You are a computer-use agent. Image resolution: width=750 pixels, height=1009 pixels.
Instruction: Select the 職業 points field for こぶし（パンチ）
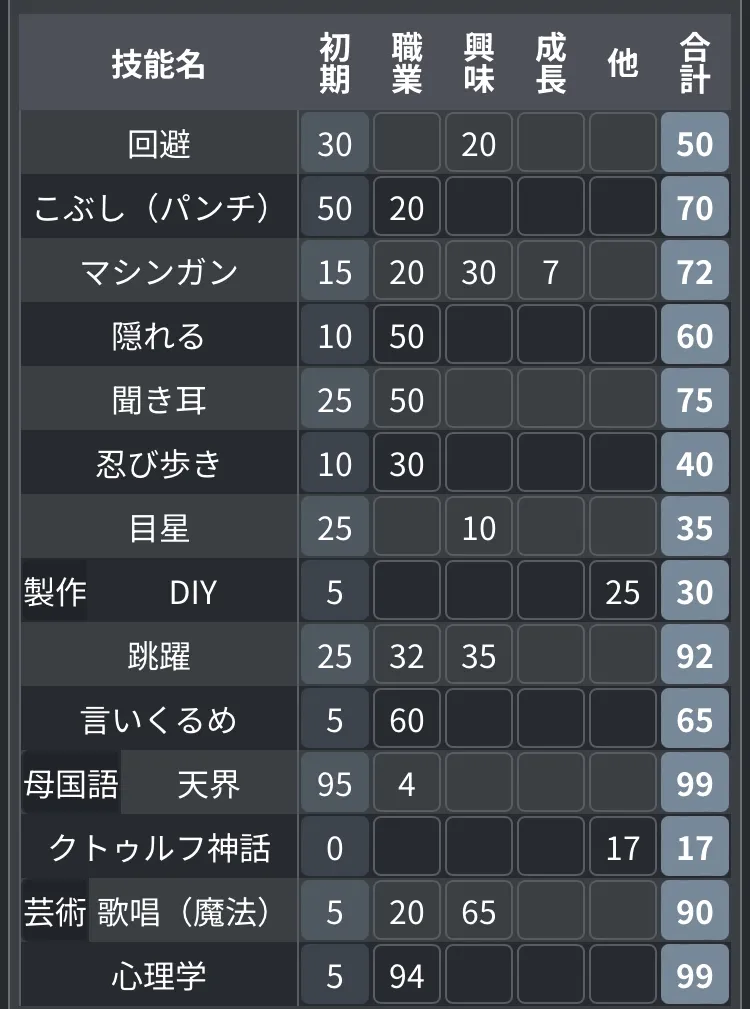pos(407,209)
